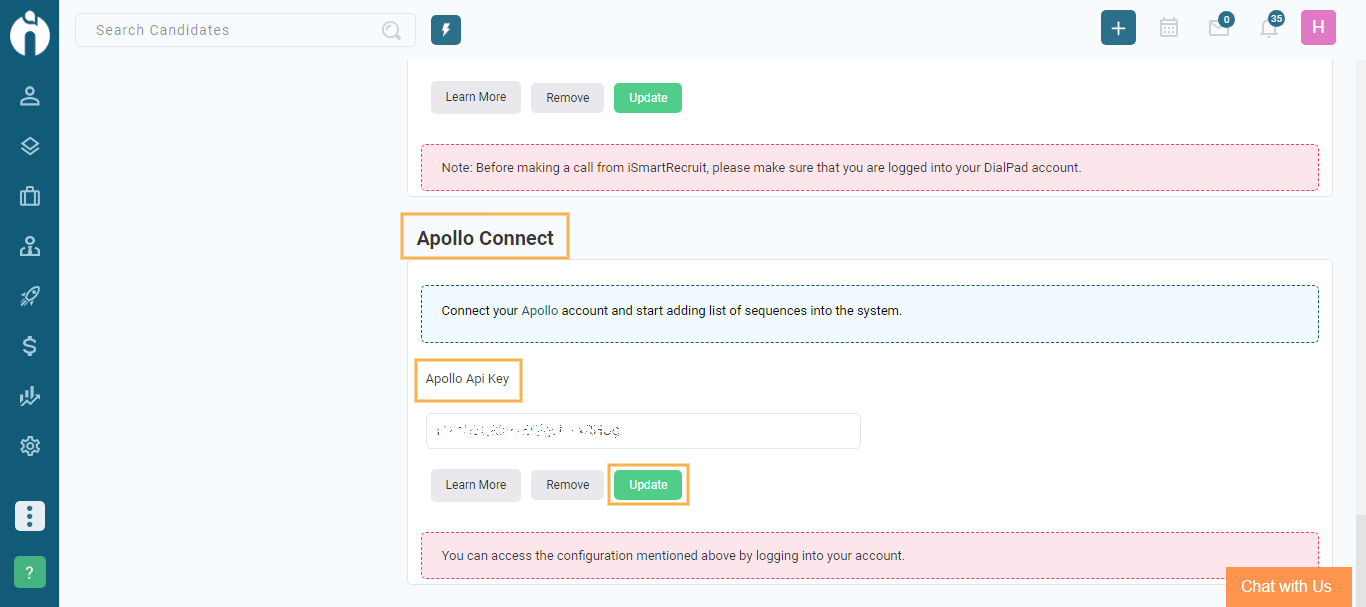Screen dimensions: 1366x607
Task: Show notifications via bell icon with 35
Action: coord(1268,28)
